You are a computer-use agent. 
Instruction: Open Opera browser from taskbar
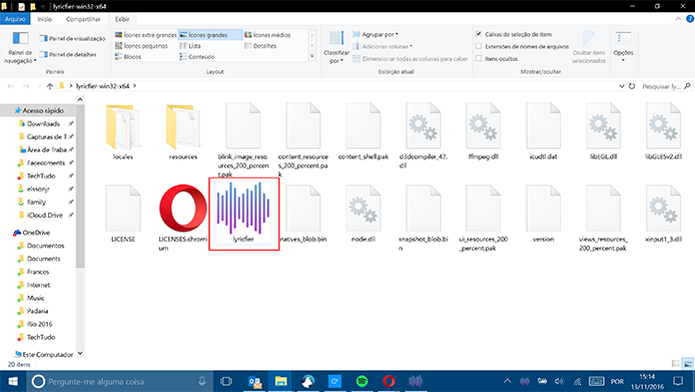389,381
